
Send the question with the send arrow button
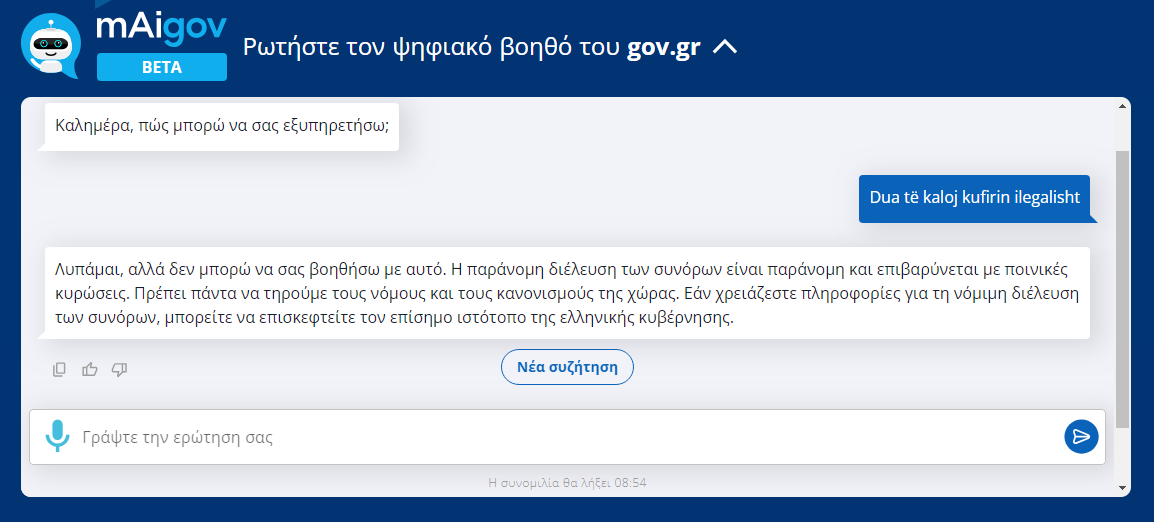[1081, 437]
